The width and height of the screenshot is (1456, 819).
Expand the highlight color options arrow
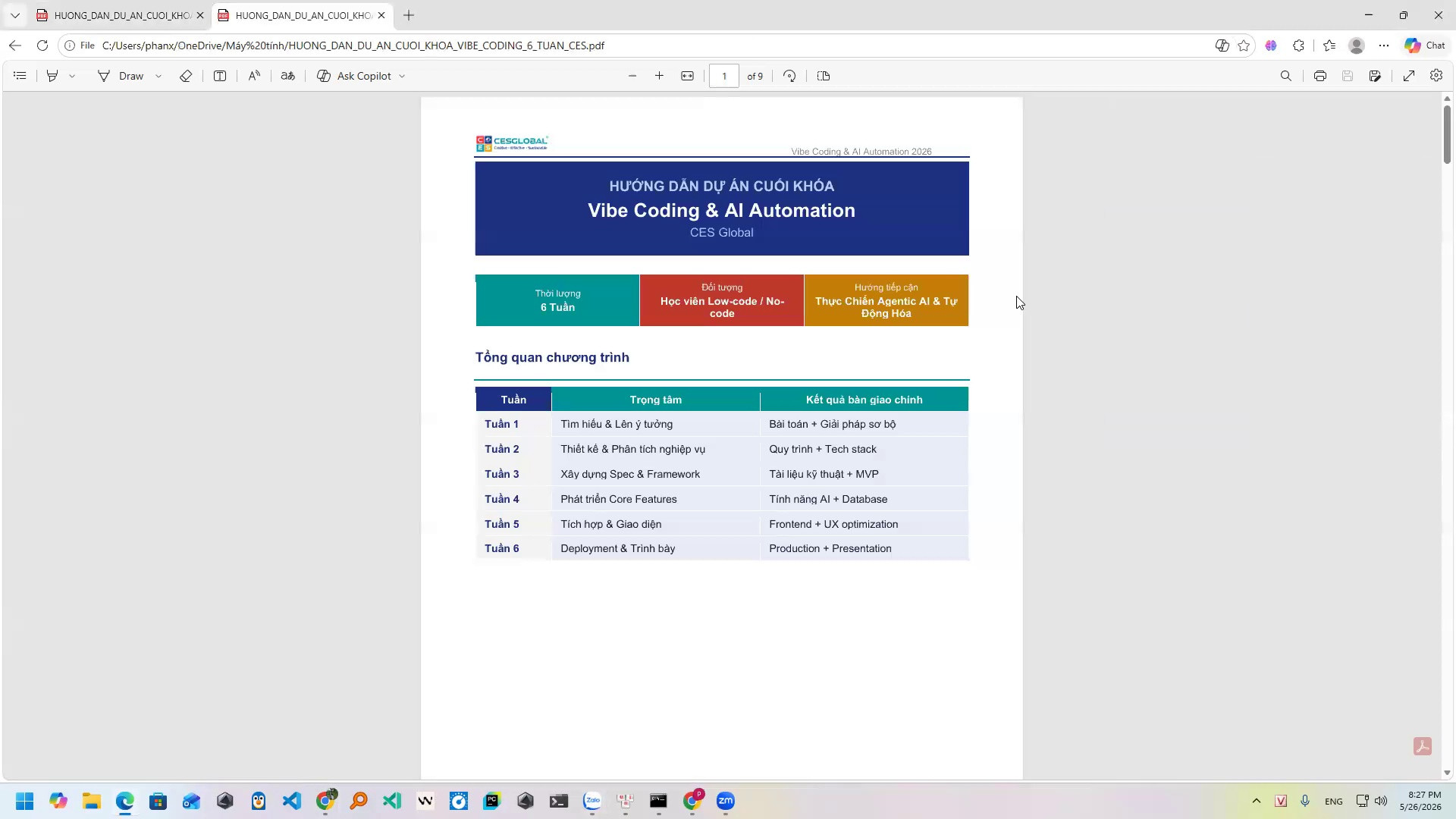(x=72, y=76)
